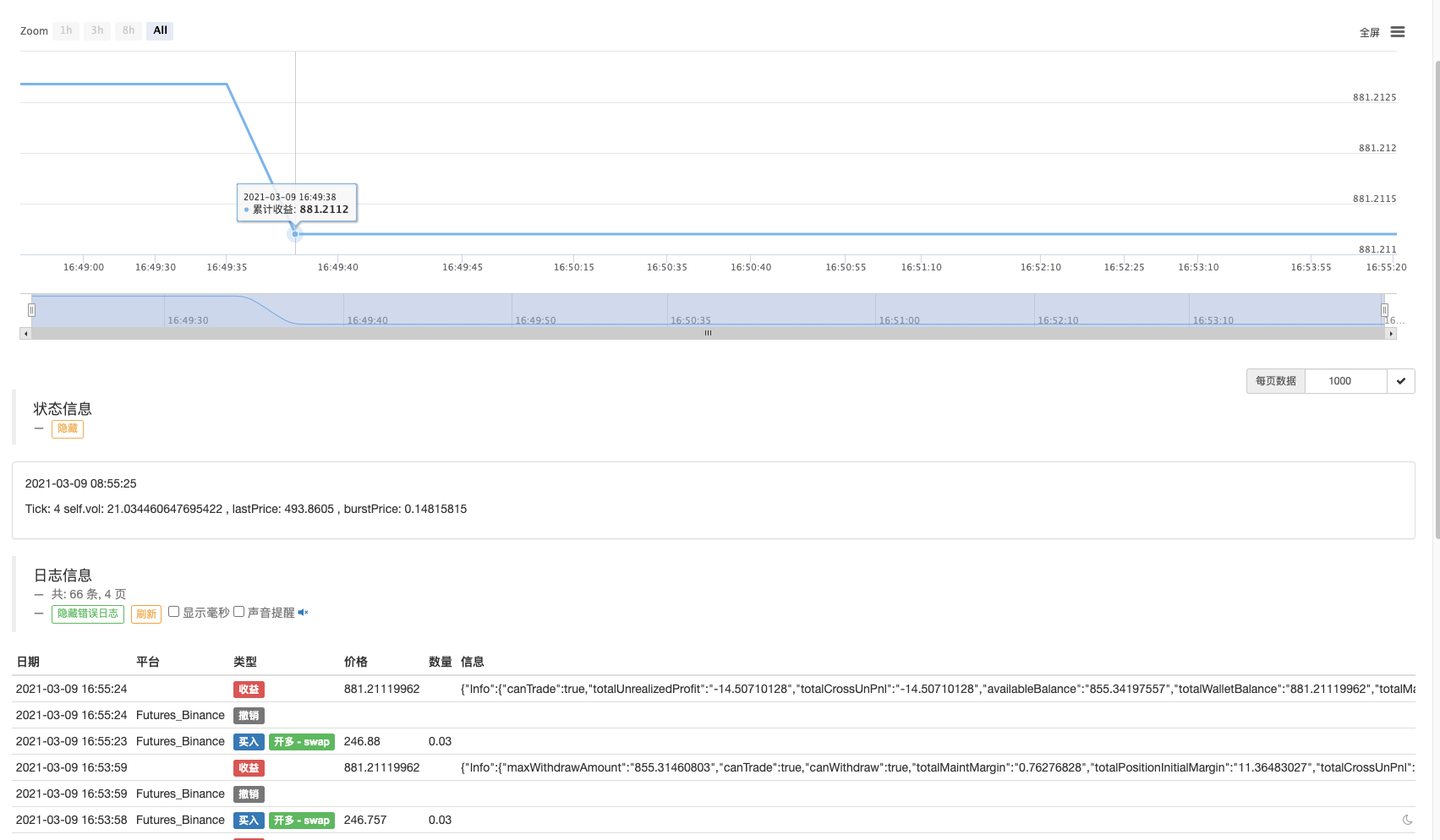Collapse the 状态信息 section dash
Screen dimensions: 1440x840
pos(39,428)
